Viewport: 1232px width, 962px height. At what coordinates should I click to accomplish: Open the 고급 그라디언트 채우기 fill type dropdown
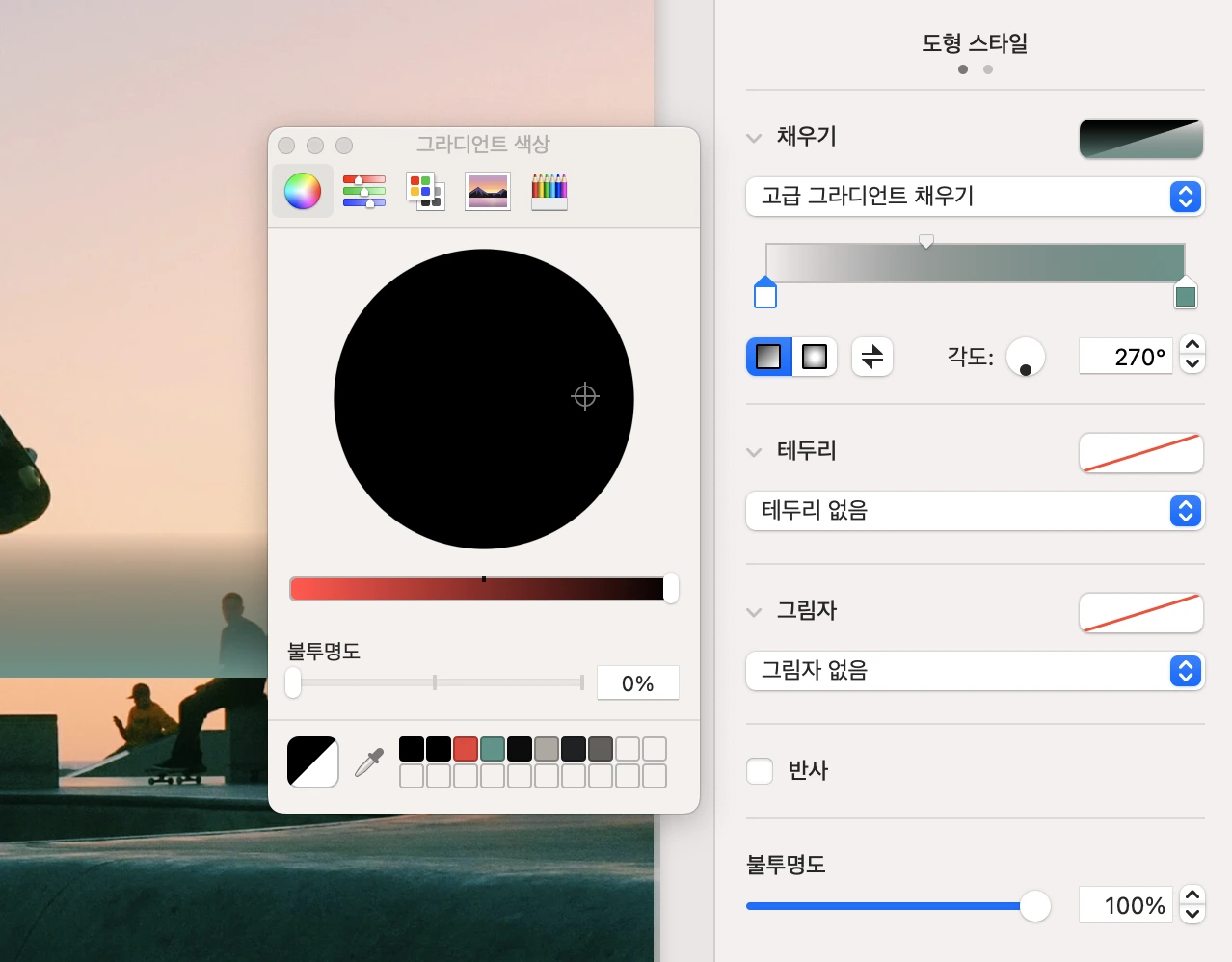click(976, 197)
